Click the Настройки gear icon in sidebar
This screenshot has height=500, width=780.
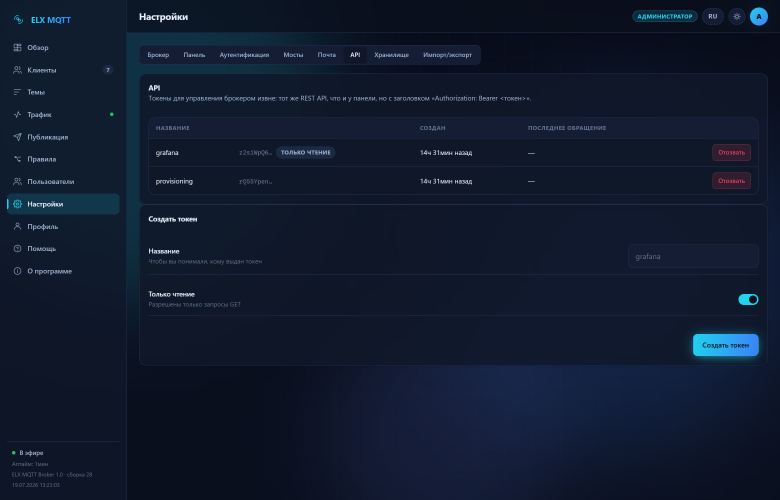[17, 204]
